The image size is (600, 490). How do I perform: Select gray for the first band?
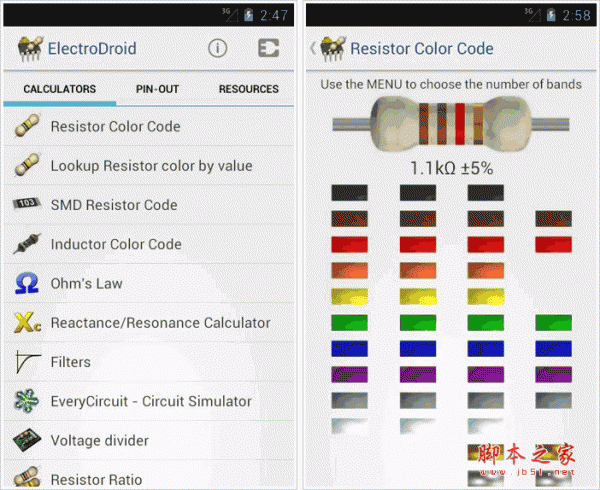pyautogui.click(x=349, y=400)
